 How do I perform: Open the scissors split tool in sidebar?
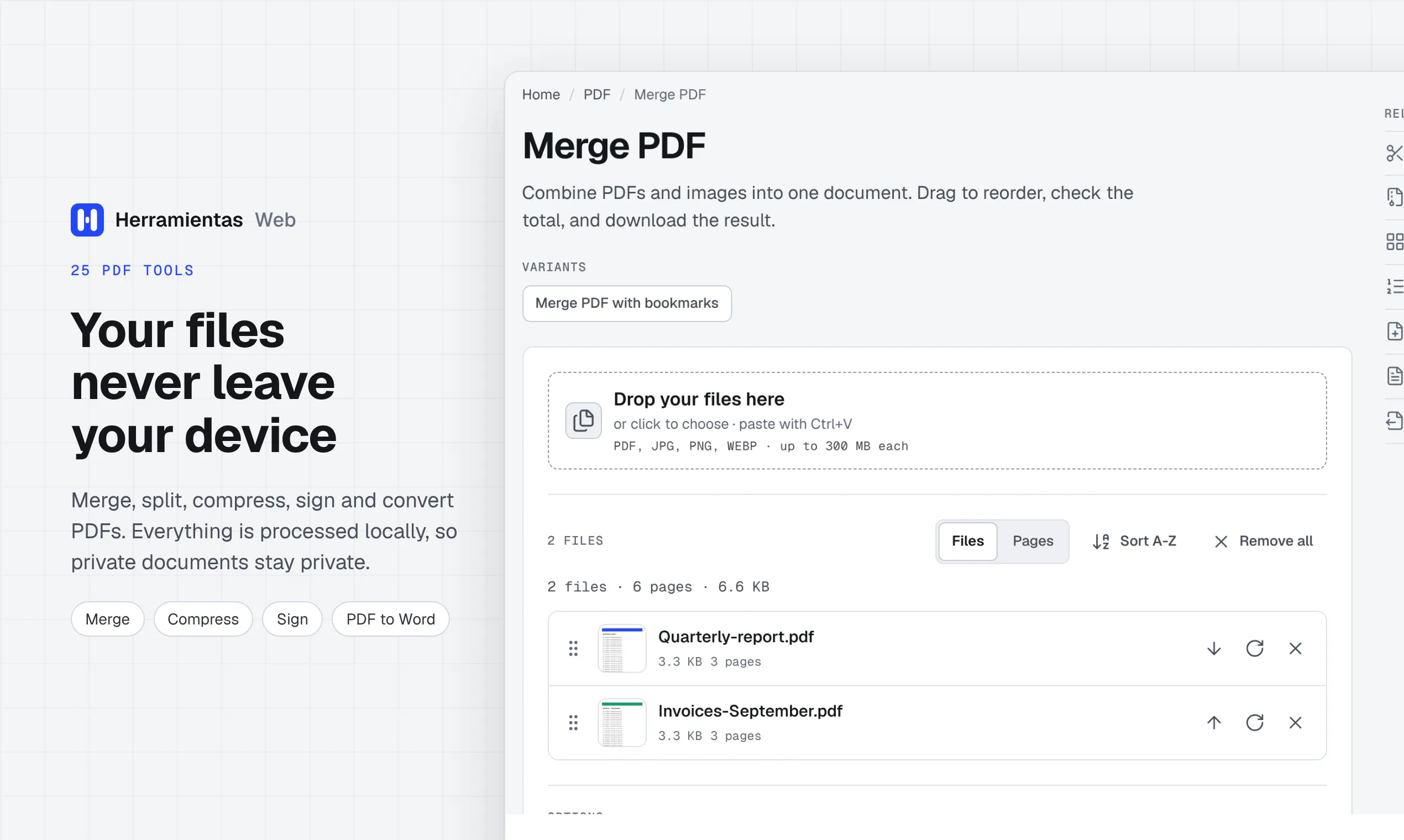(1395, 153)
